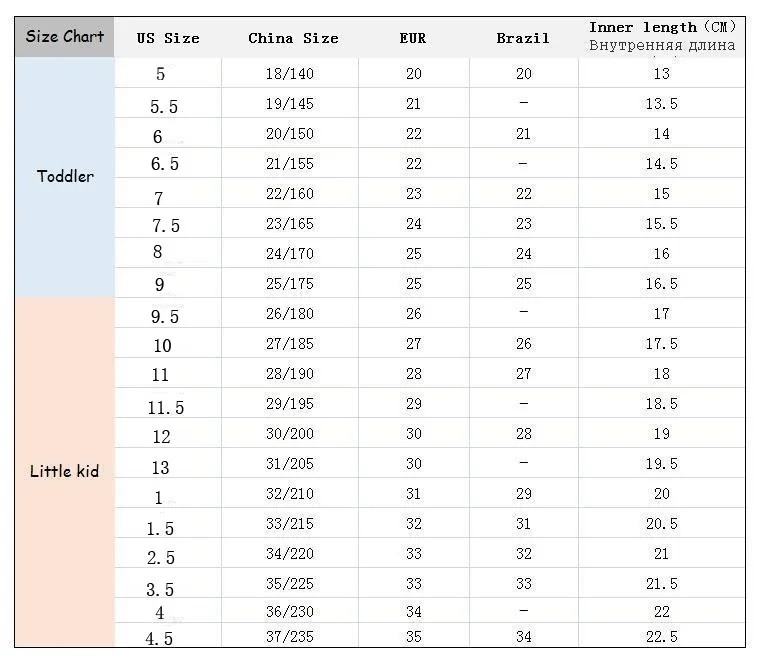Click the Size Chart header cell
763x663 pixels.
click(x=65, y=37)
